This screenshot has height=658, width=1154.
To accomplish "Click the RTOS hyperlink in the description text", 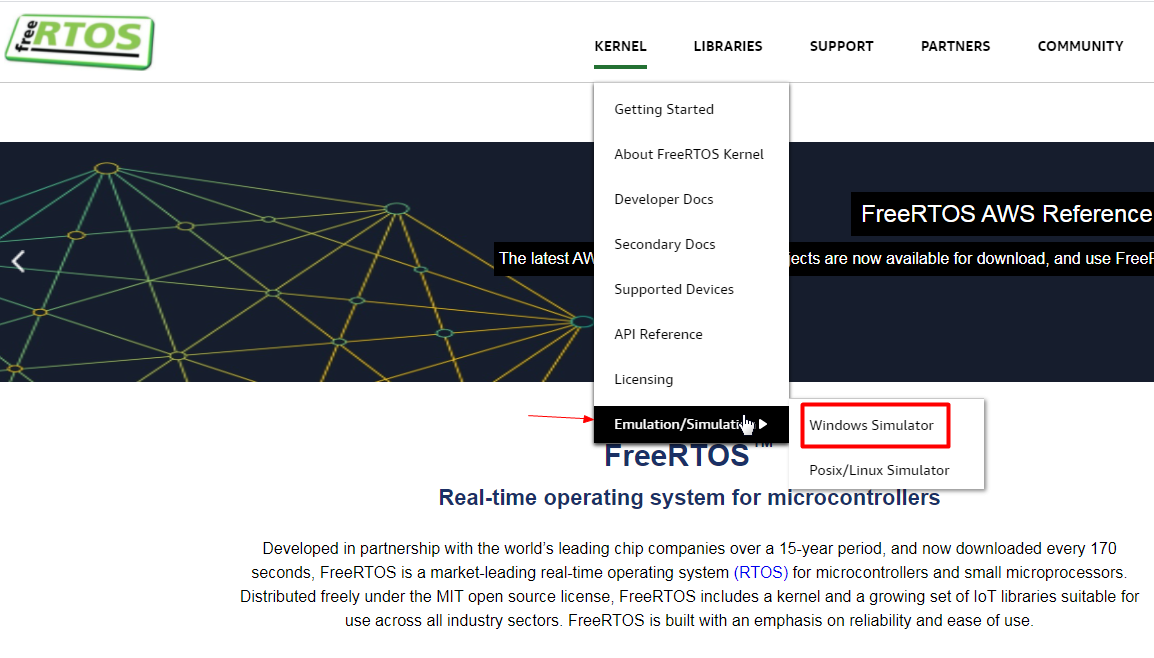I will tap(761, 572).
